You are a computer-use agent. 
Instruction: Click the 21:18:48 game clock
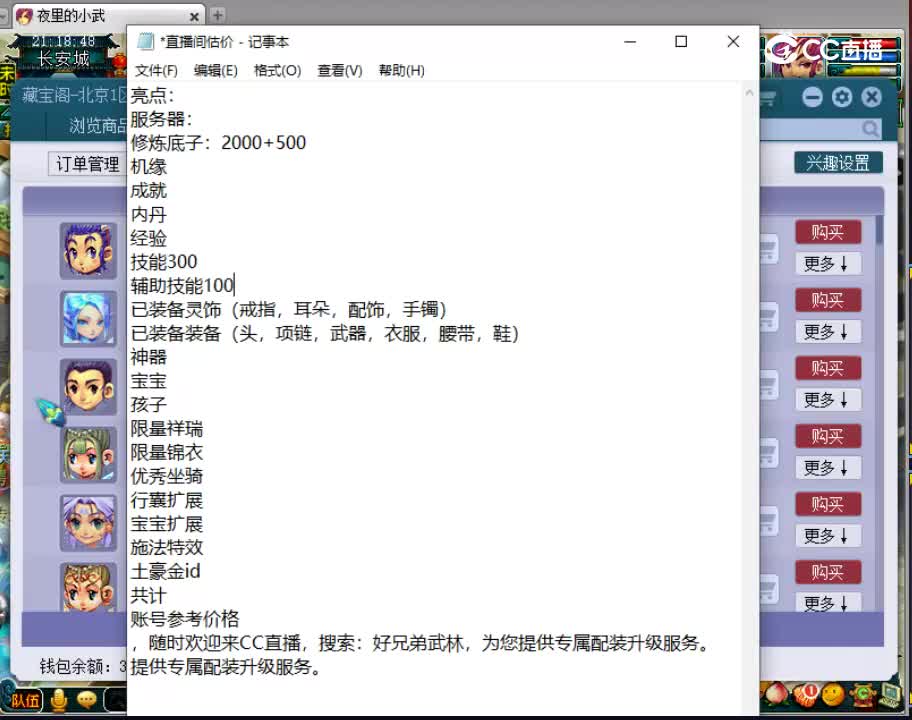(63, 41)
